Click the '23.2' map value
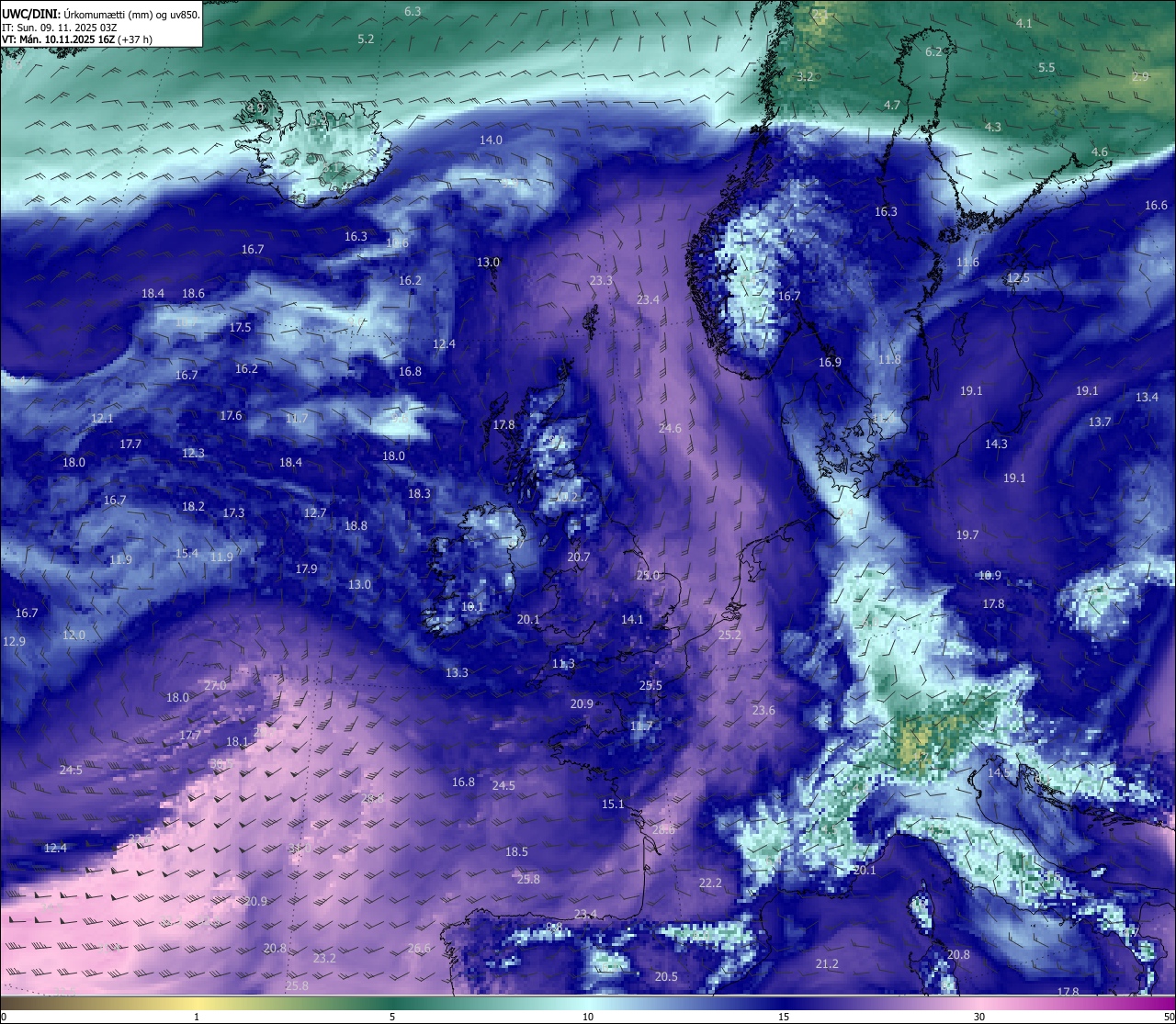 click(x=324, y=958)
